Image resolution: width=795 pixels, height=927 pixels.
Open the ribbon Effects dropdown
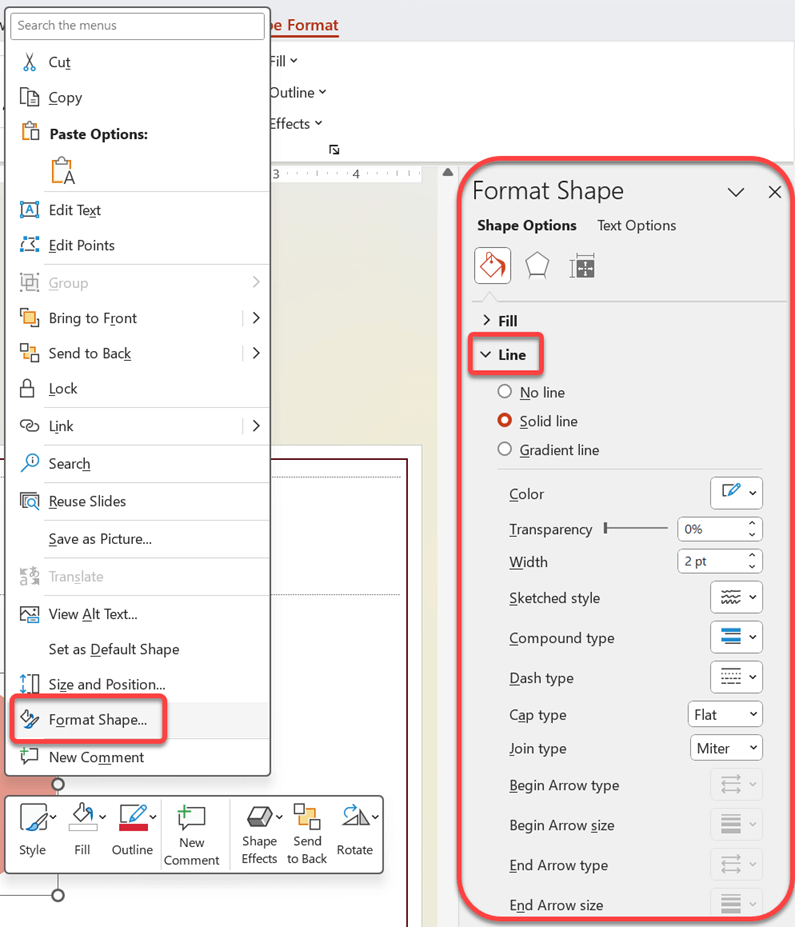[296, 124]
